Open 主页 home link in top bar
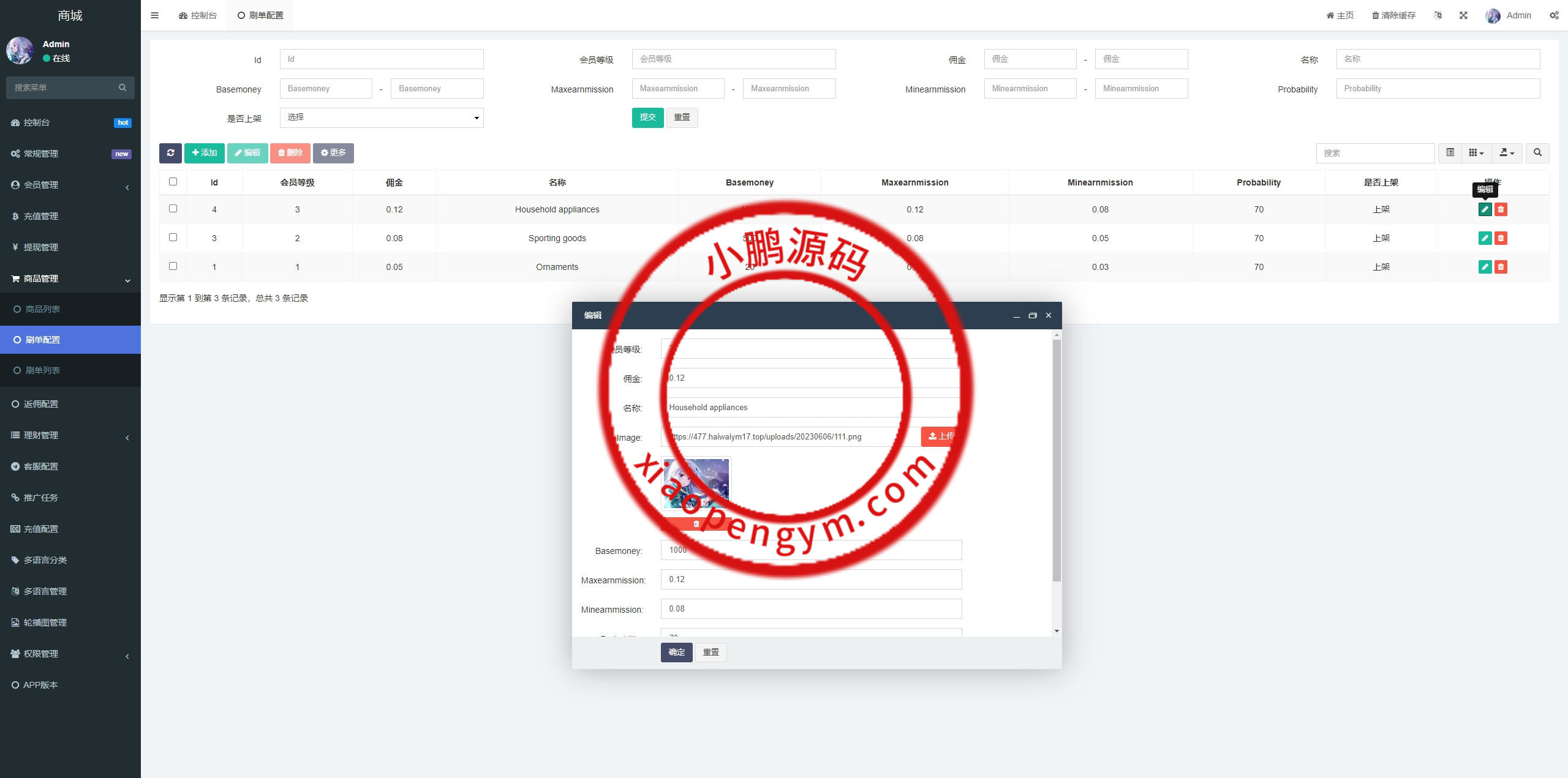 (x=1340, y=15)
